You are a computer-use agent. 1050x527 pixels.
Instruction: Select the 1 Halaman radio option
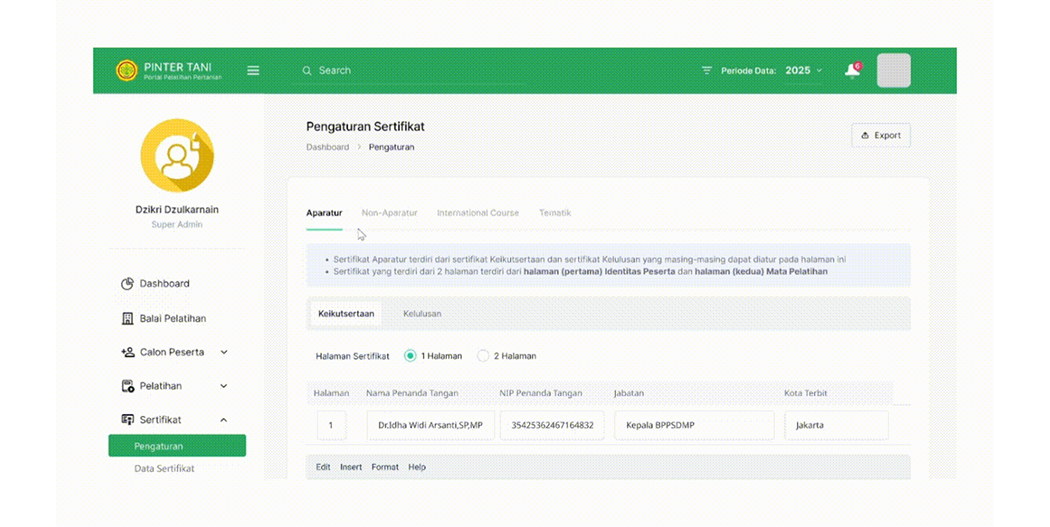click(410, 356)
